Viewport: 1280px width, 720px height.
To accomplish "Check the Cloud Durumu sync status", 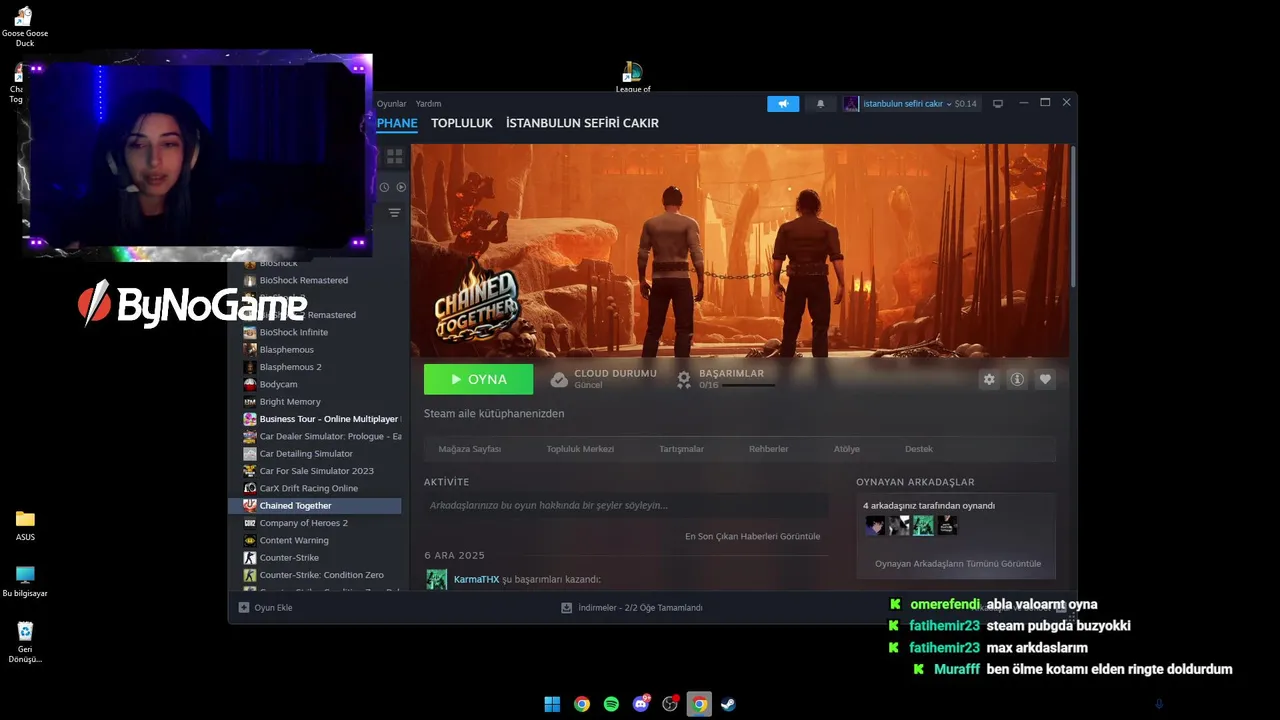I will (604, 379).
